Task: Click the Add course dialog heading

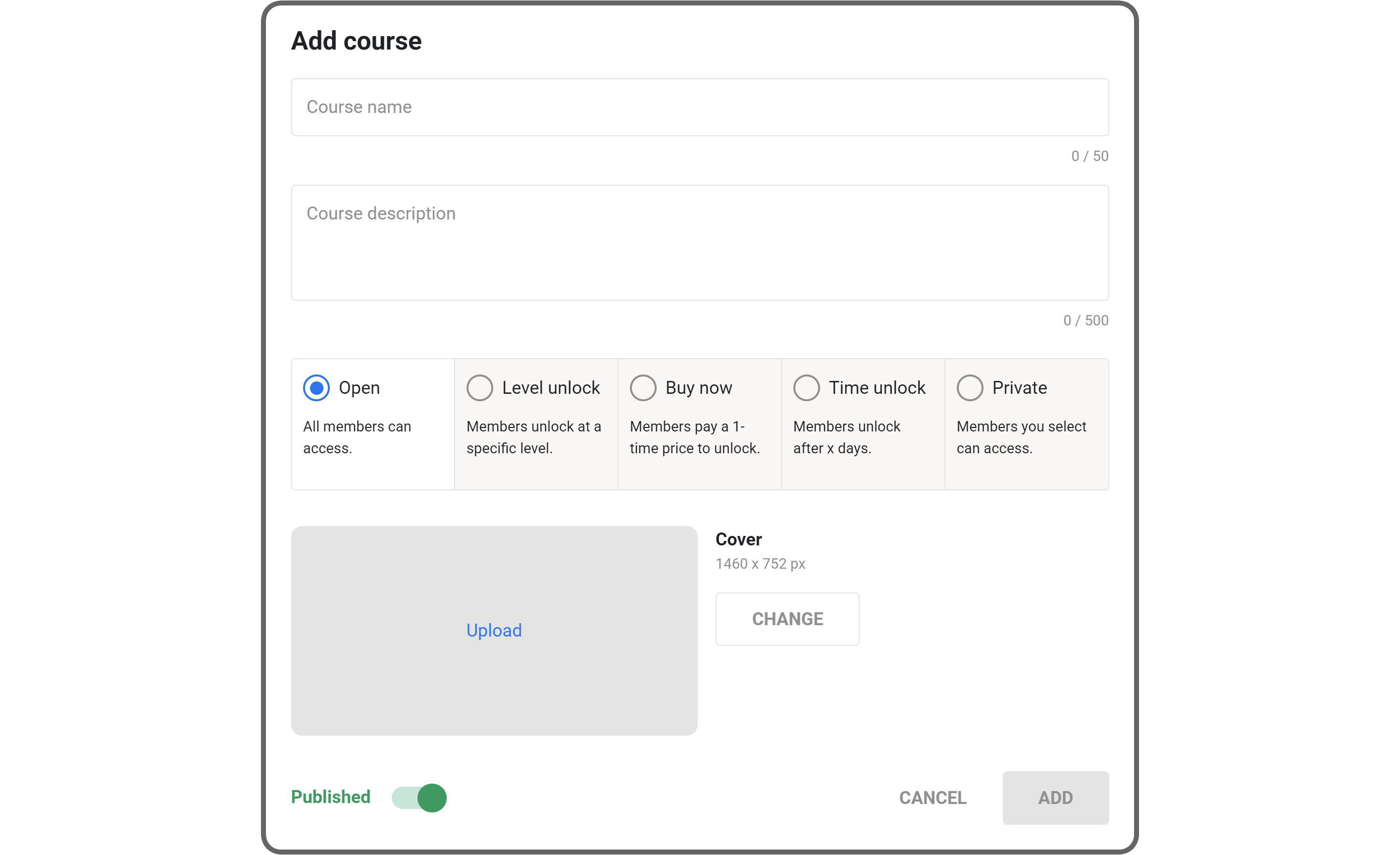Action: 356,41
